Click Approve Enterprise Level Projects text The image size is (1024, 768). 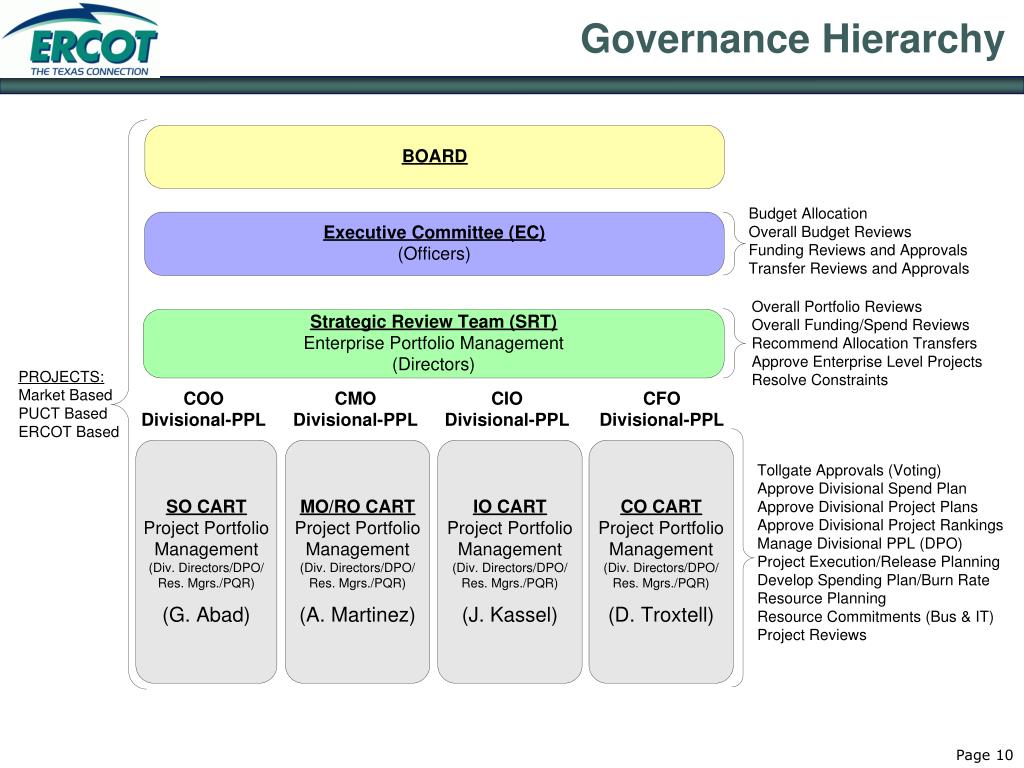coord(867,362)
